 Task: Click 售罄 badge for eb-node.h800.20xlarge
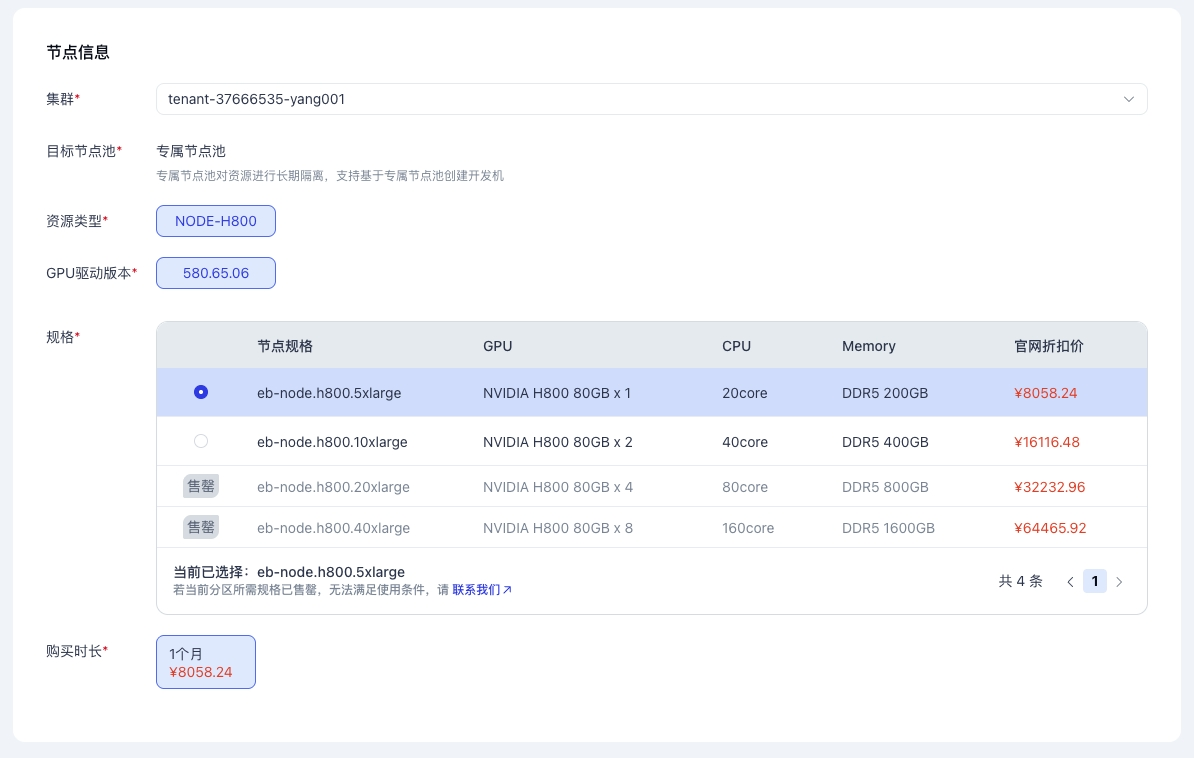pos(201,487)
